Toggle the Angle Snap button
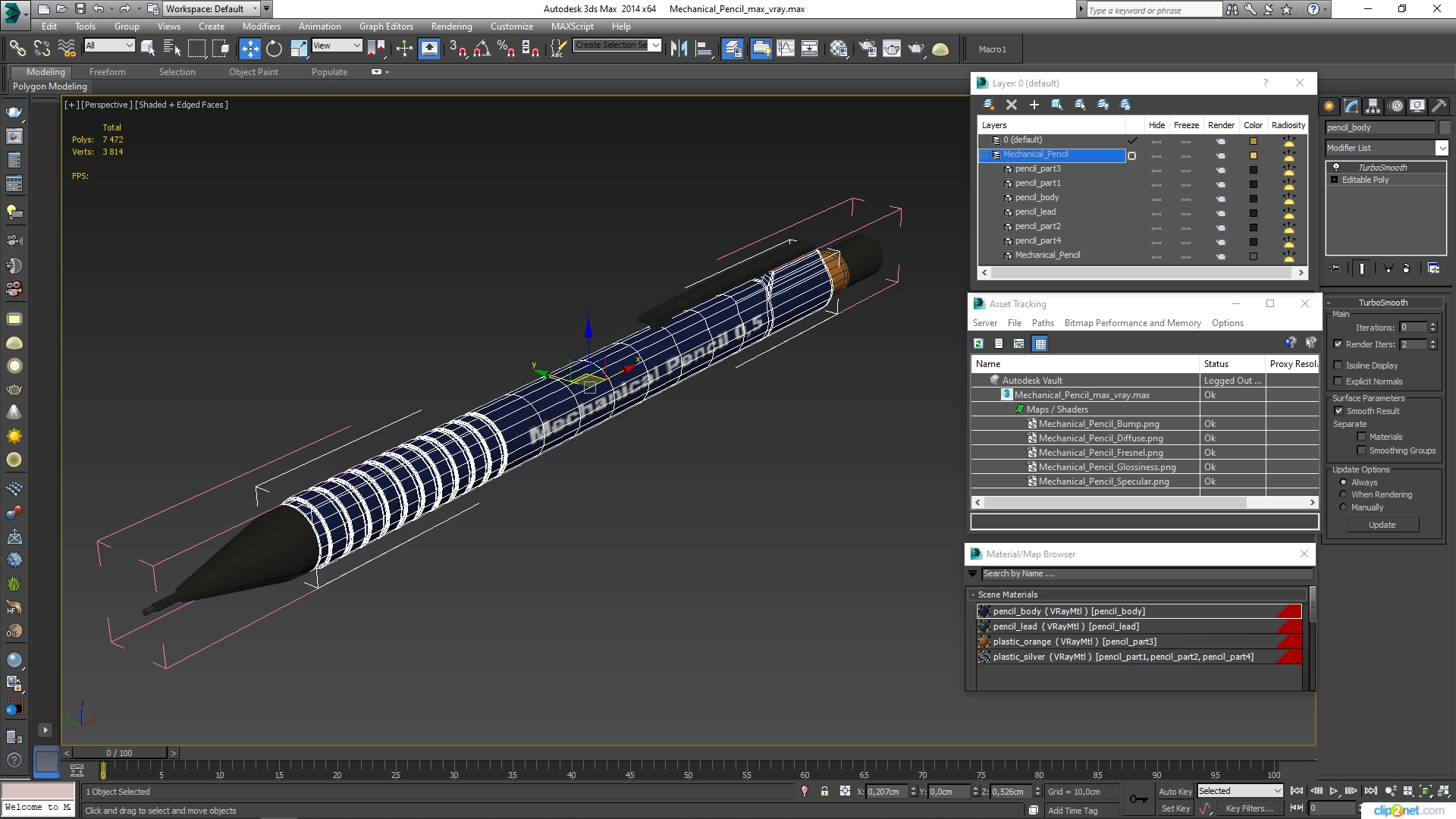Image resolution: width=1456 pixels, height=819 pixels. [482, 49]
